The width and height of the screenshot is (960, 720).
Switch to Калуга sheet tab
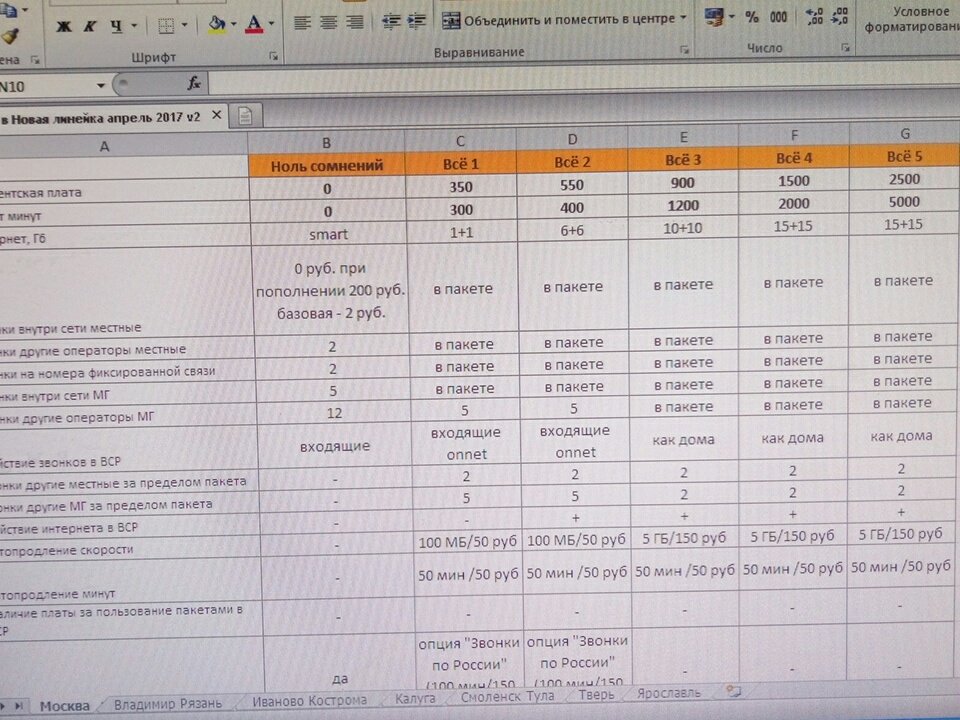pyautogui.click(x=415, y=698)
